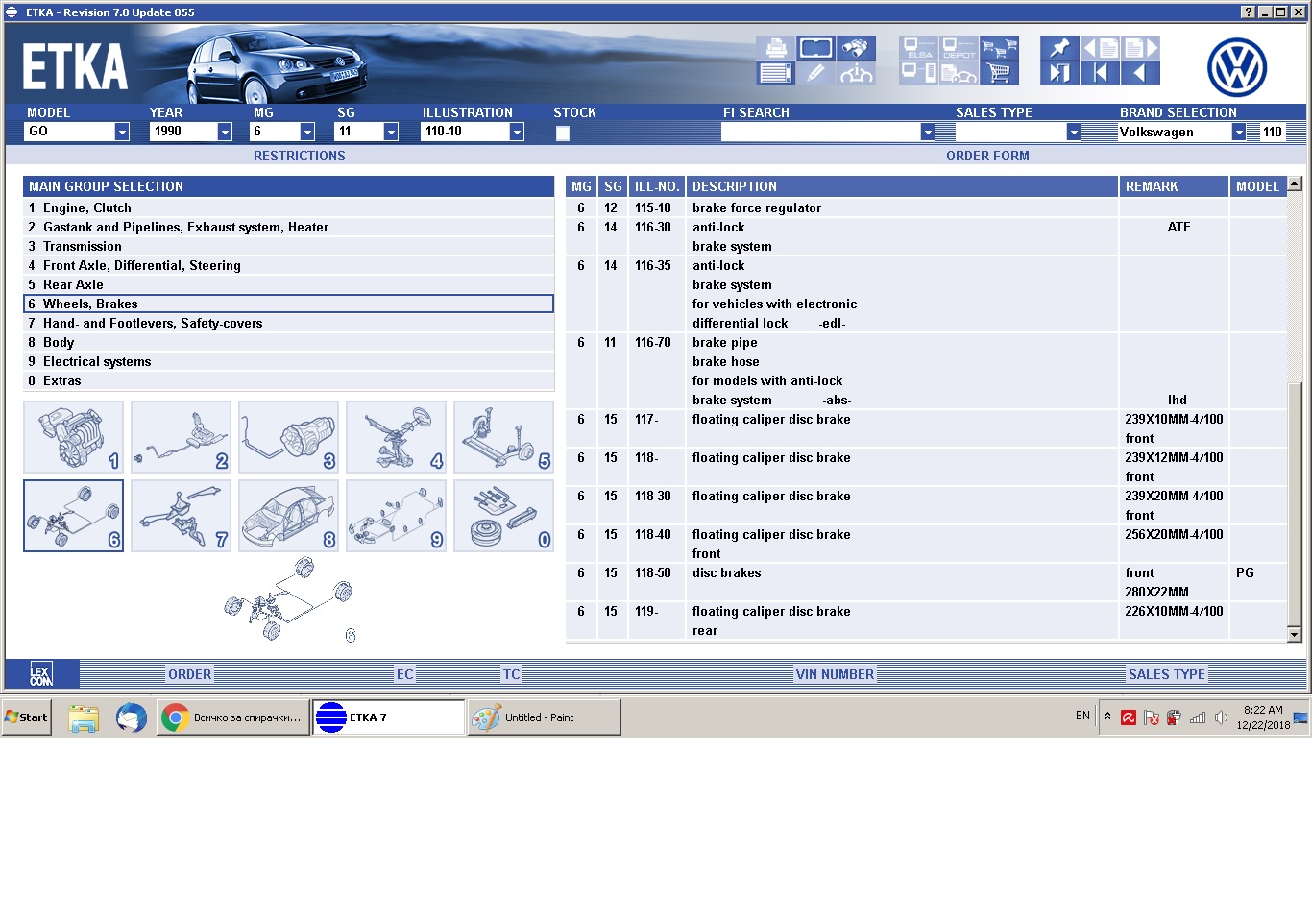Toggle the STOCK checkbox
Screen dimensions: 1312x924
(x=563, y=134)
